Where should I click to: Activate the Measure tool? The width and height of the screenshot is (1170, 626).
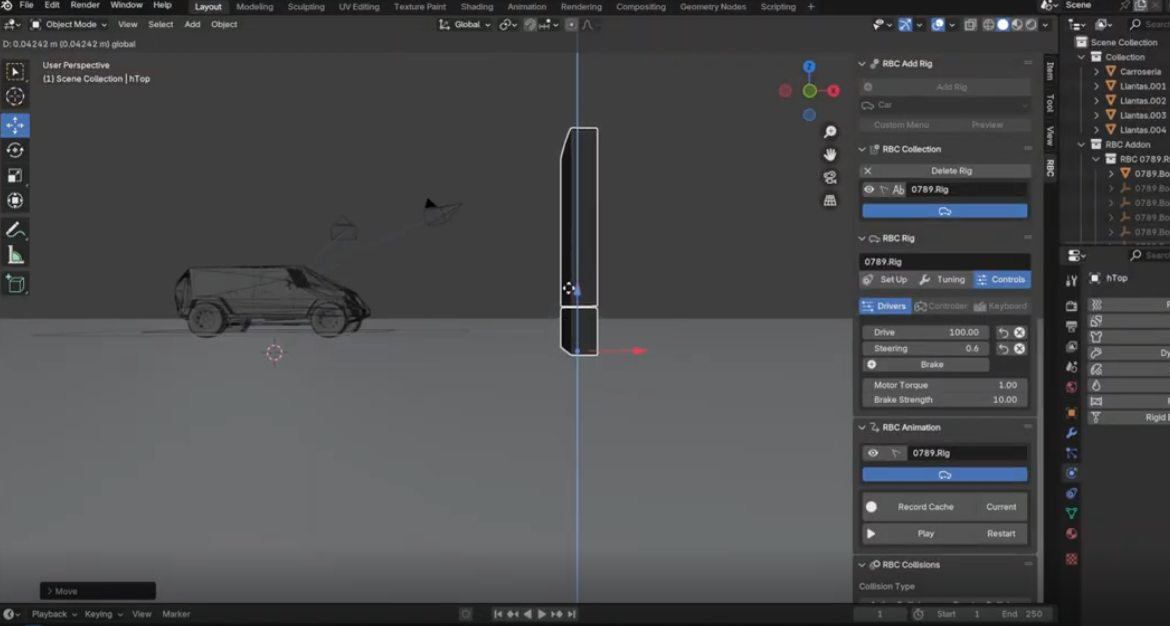click(x=15, y=255)
